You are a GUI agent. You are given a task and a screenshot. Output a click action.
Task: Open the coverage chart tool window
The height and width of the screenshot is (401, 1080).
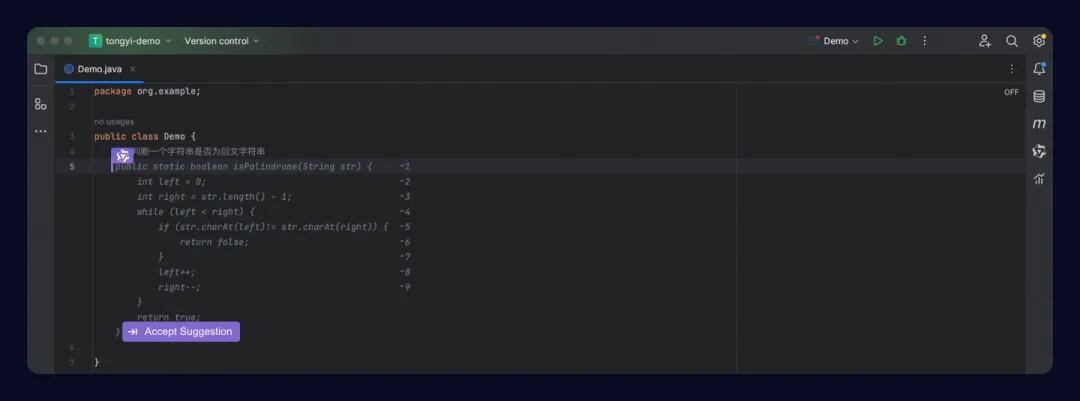[1039, 179]
